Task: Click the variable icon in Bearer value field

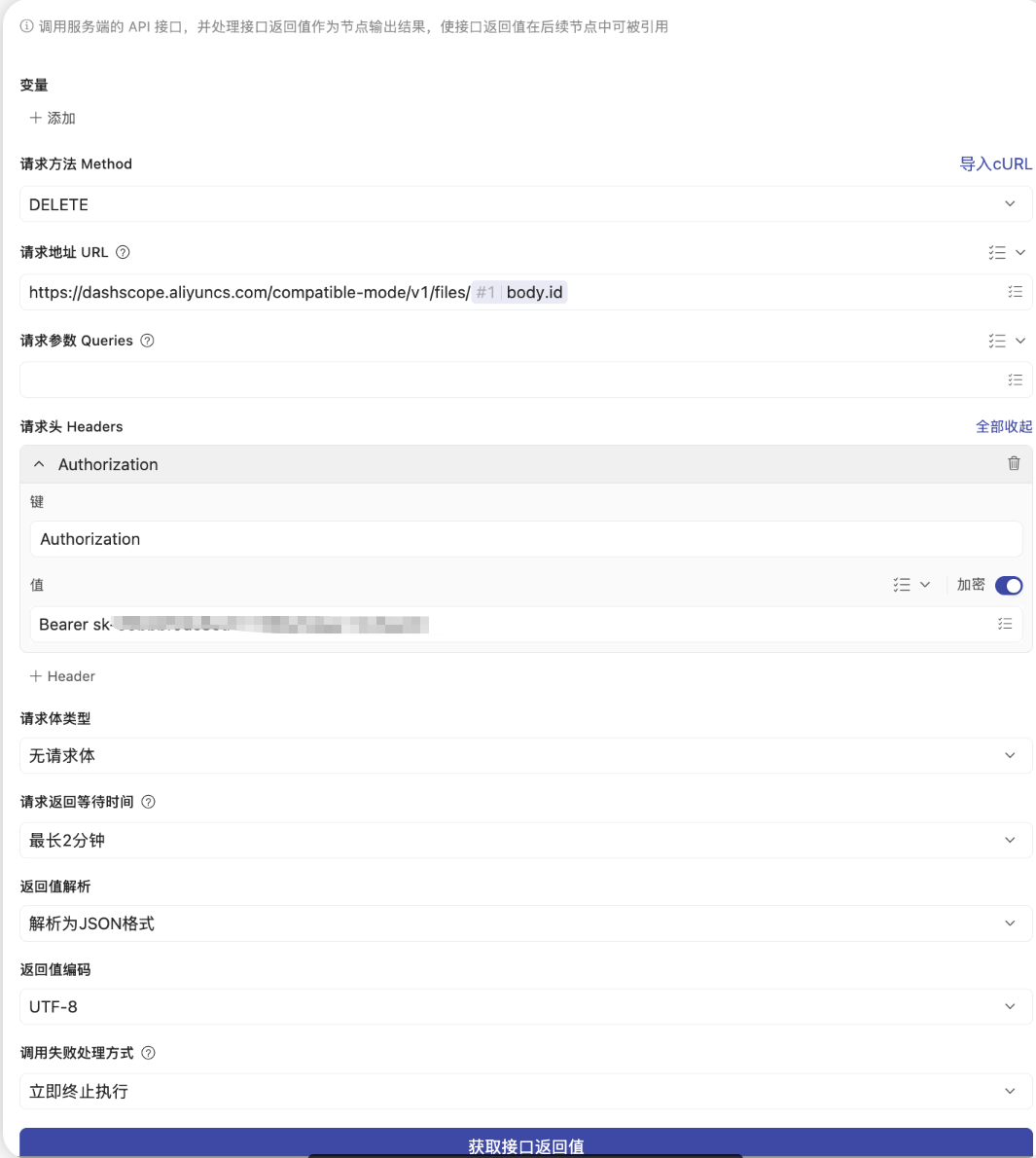Action: (x=1005, y=624)
